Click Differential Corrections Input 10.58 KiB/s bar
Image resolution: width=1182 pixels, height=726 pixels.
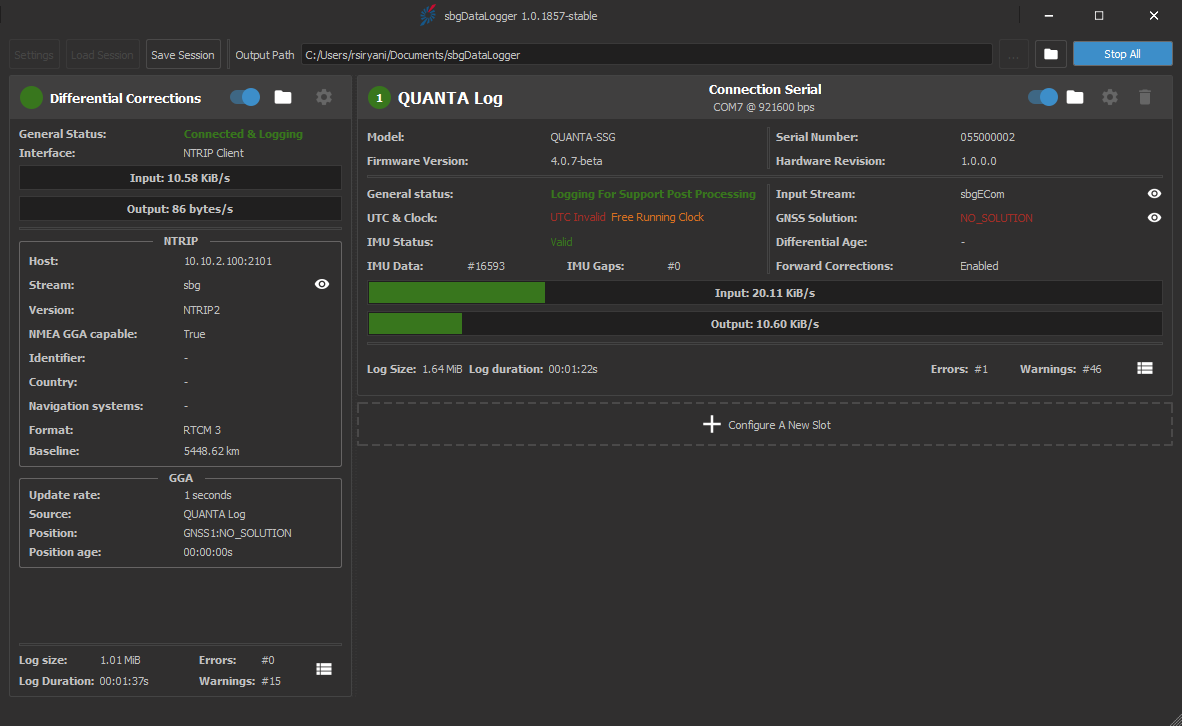click(x=180, y=178)
